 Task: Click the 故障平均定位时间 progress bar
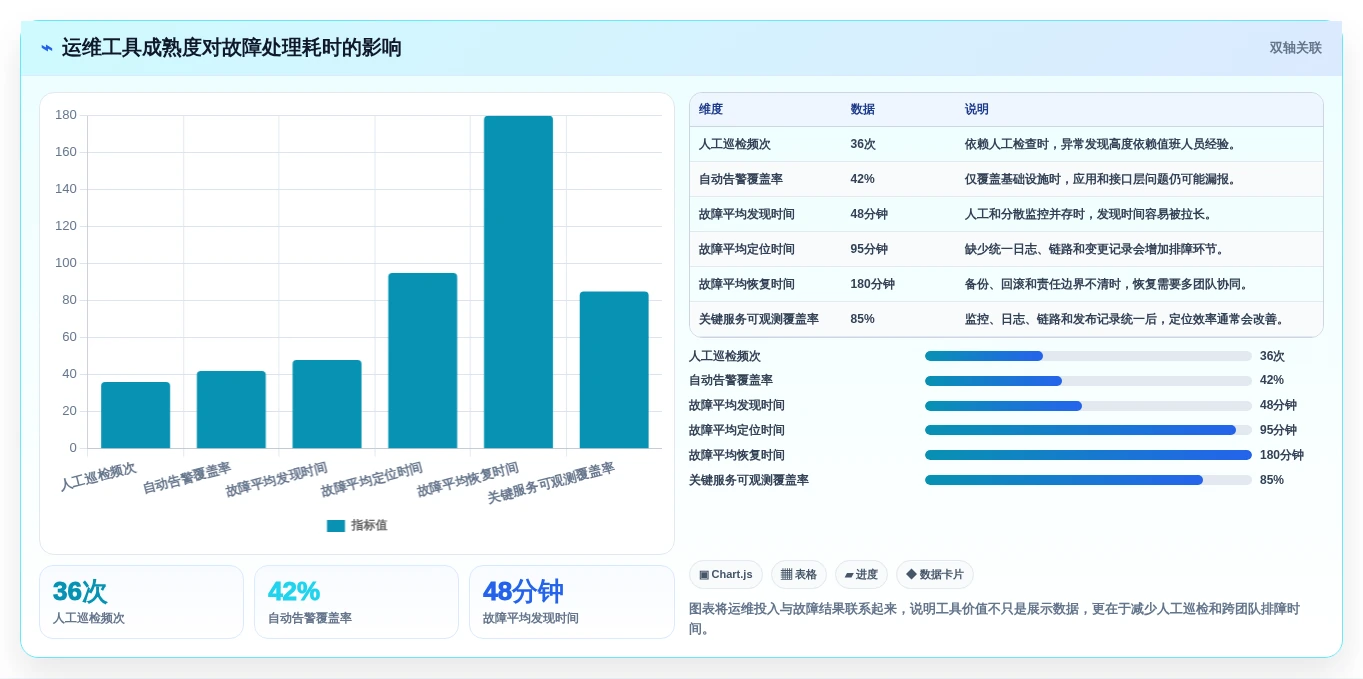1088,430
